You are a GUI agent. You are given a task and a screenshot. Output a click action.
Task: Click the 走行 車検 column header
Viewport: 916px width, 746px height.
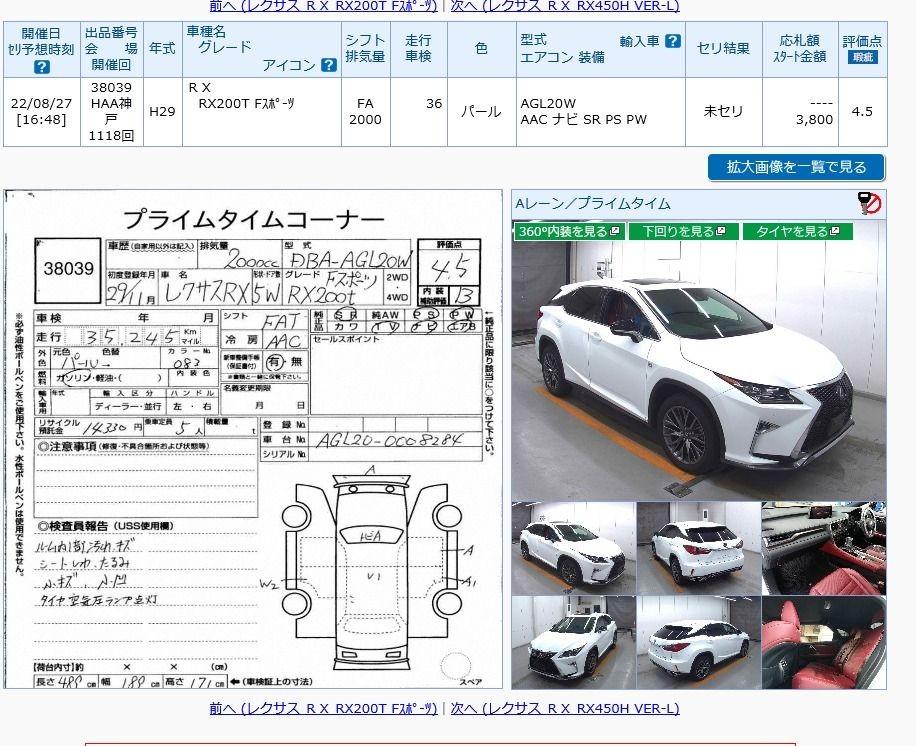pos(418,48)
